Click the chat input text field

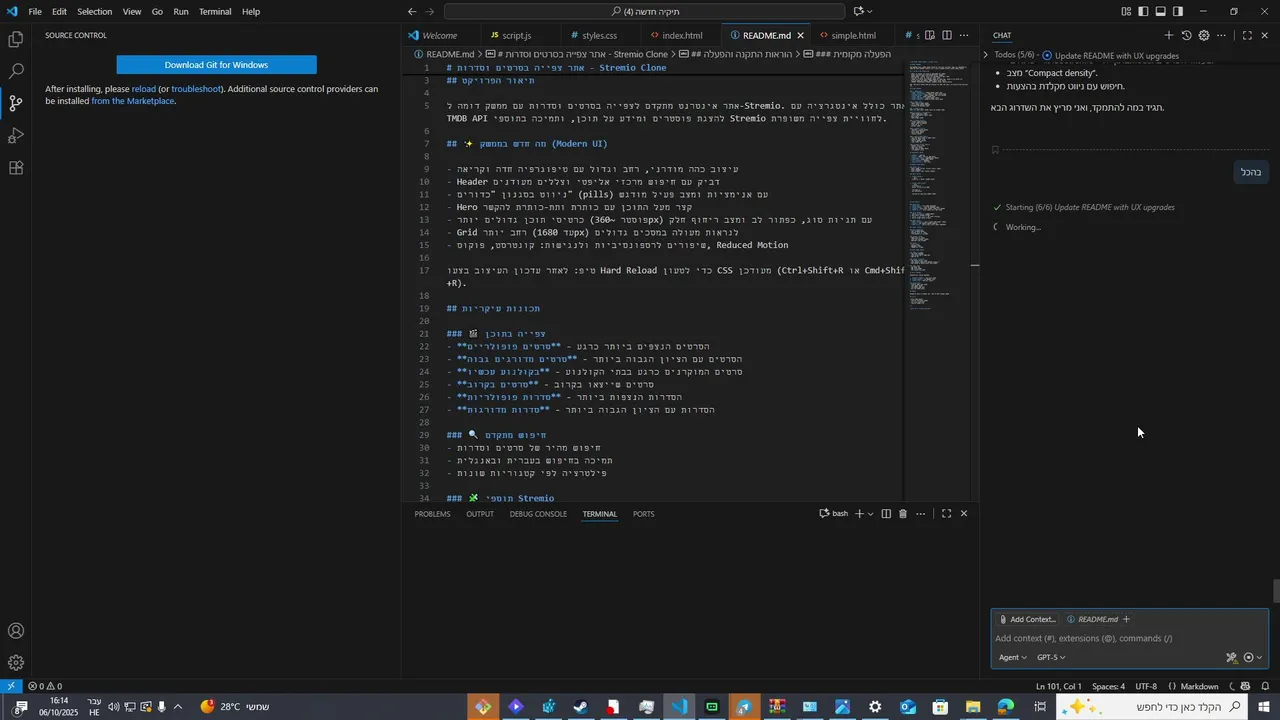pyautogui.click(x=1130, y=638)
